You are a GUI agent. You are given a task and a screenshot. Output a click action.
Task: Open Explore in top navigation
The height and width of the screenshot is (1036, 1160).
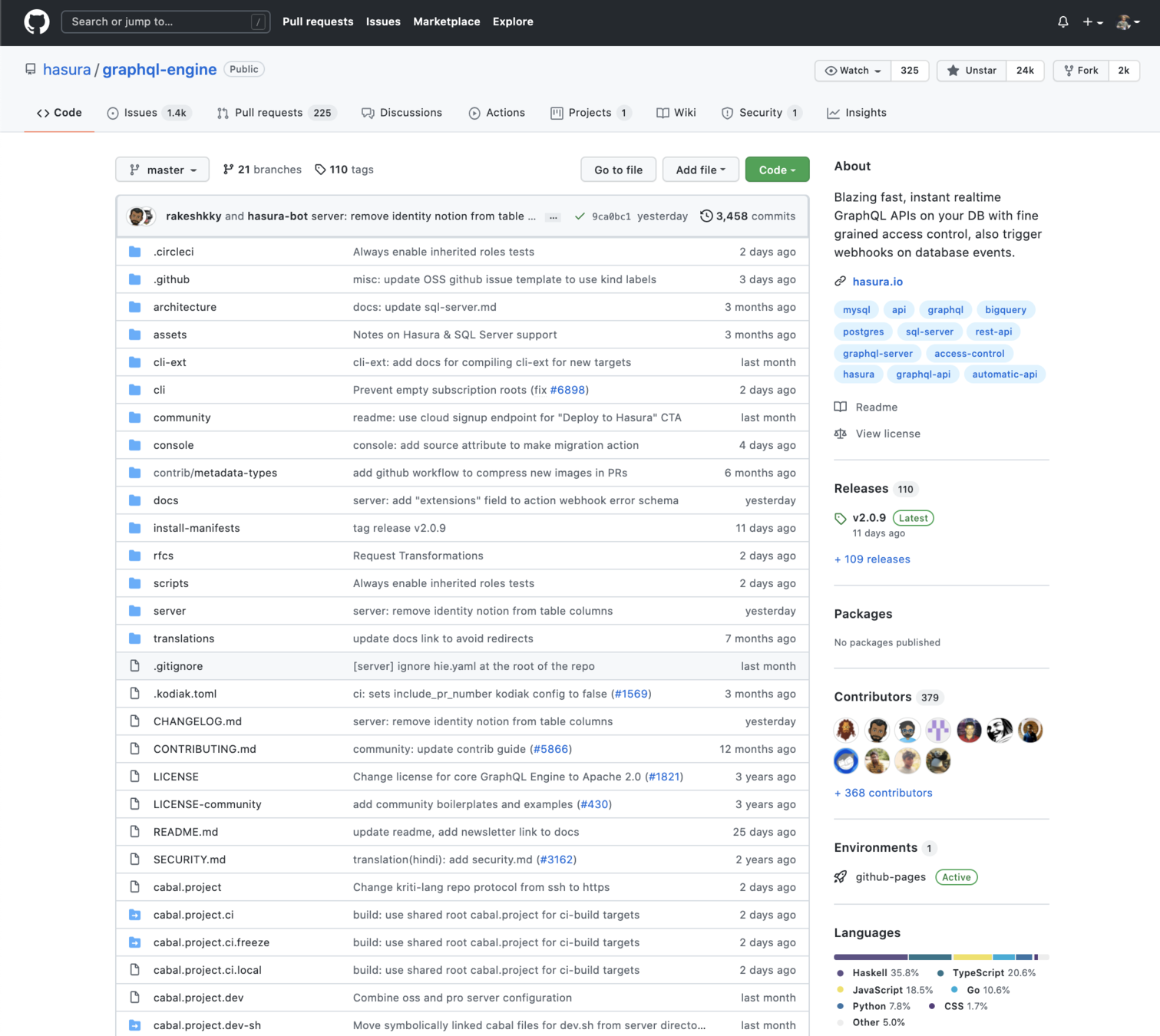point(513,21)
